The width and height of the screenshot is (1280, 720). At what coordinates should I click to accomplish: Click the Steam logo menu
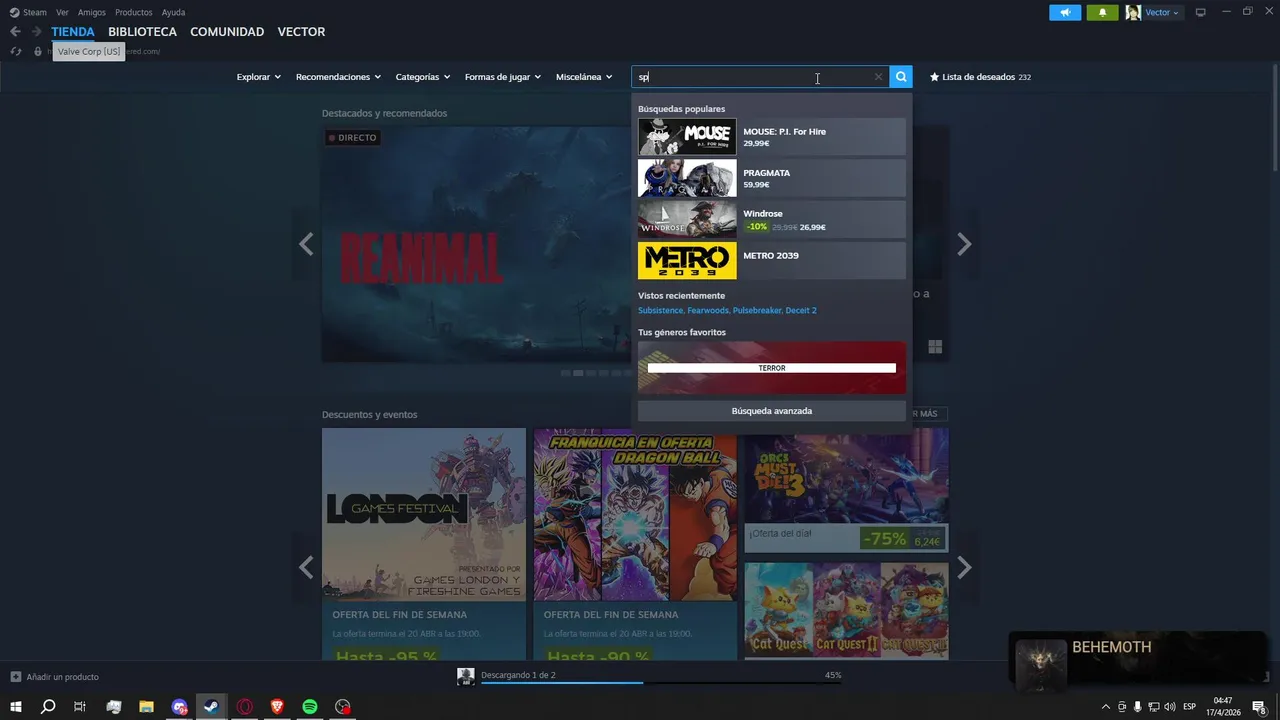point(28,12)
